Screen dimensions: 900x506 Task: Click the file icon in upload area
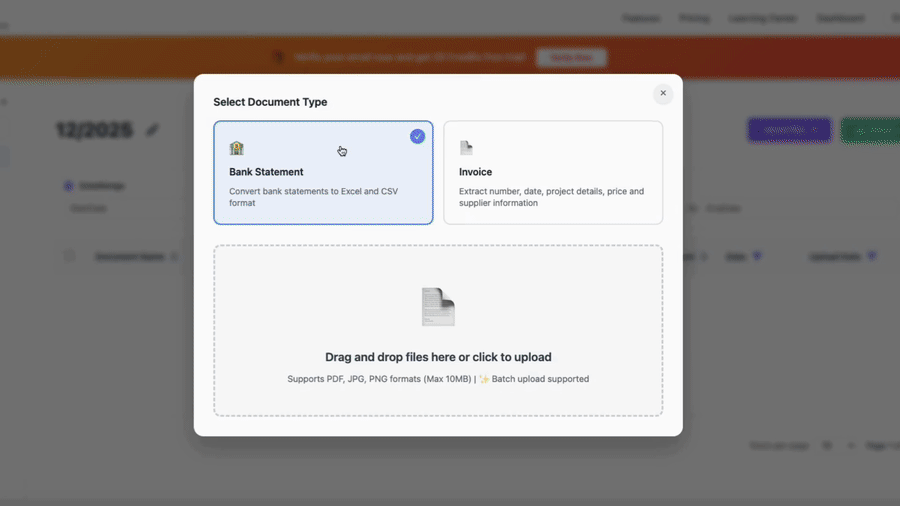pyautogui.click(x=438, y=307)
